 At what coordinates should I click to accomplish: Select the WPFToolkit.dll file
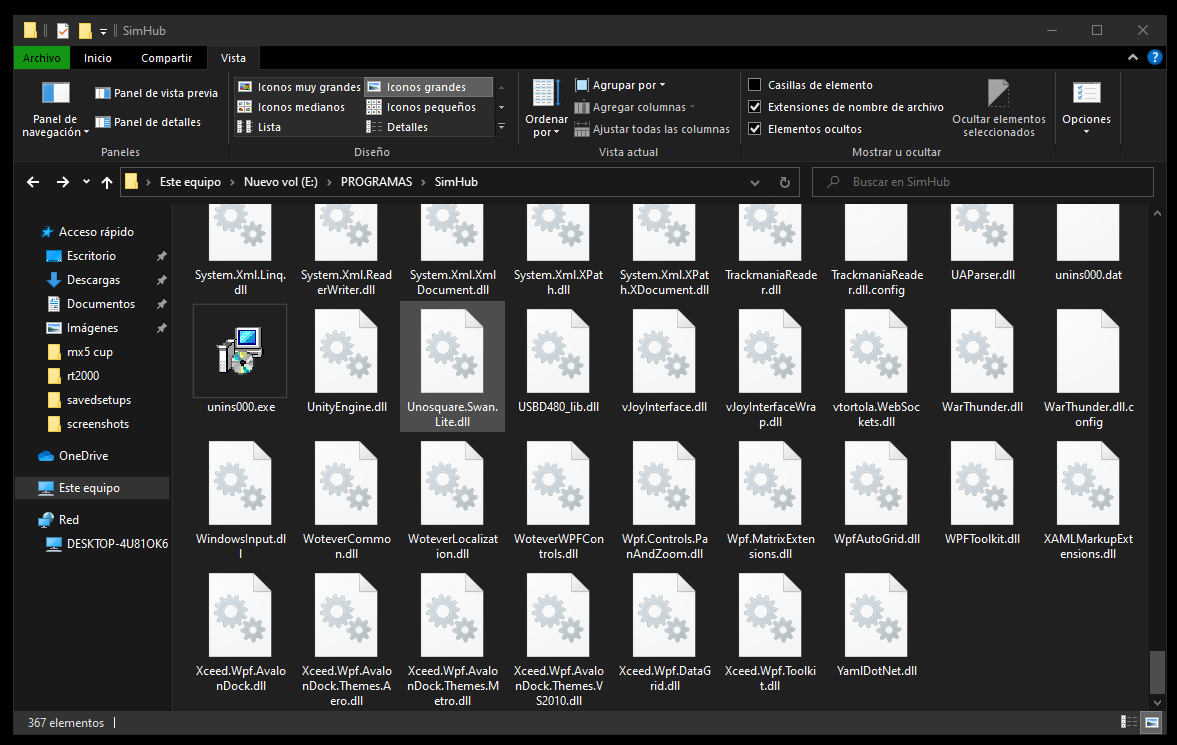[982, 492]
